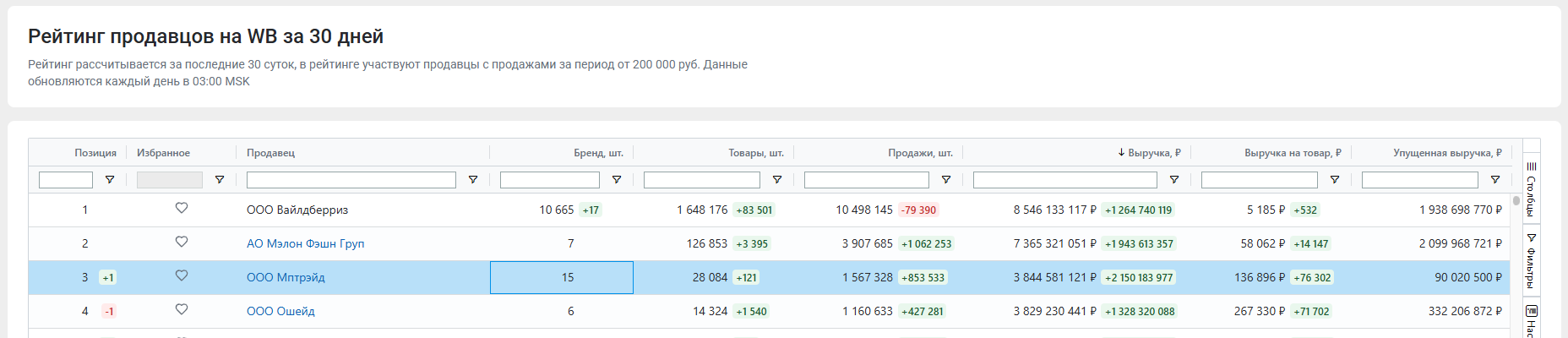The height and width of the screenshot is (338, 1568).
Task: Open filter menu for Упущенная выручка column
Action: (x=1494, y=180)
